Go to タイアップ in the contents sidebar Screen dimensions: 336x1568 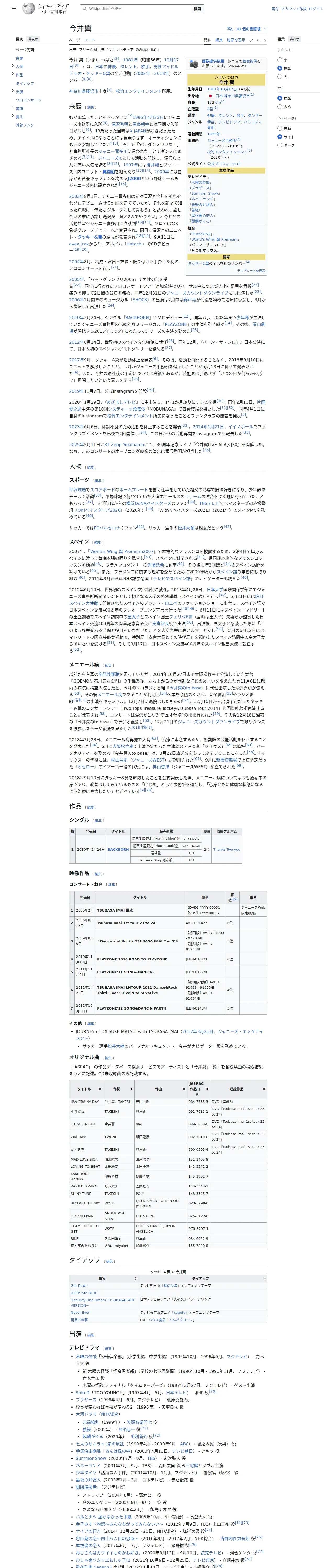25,83
